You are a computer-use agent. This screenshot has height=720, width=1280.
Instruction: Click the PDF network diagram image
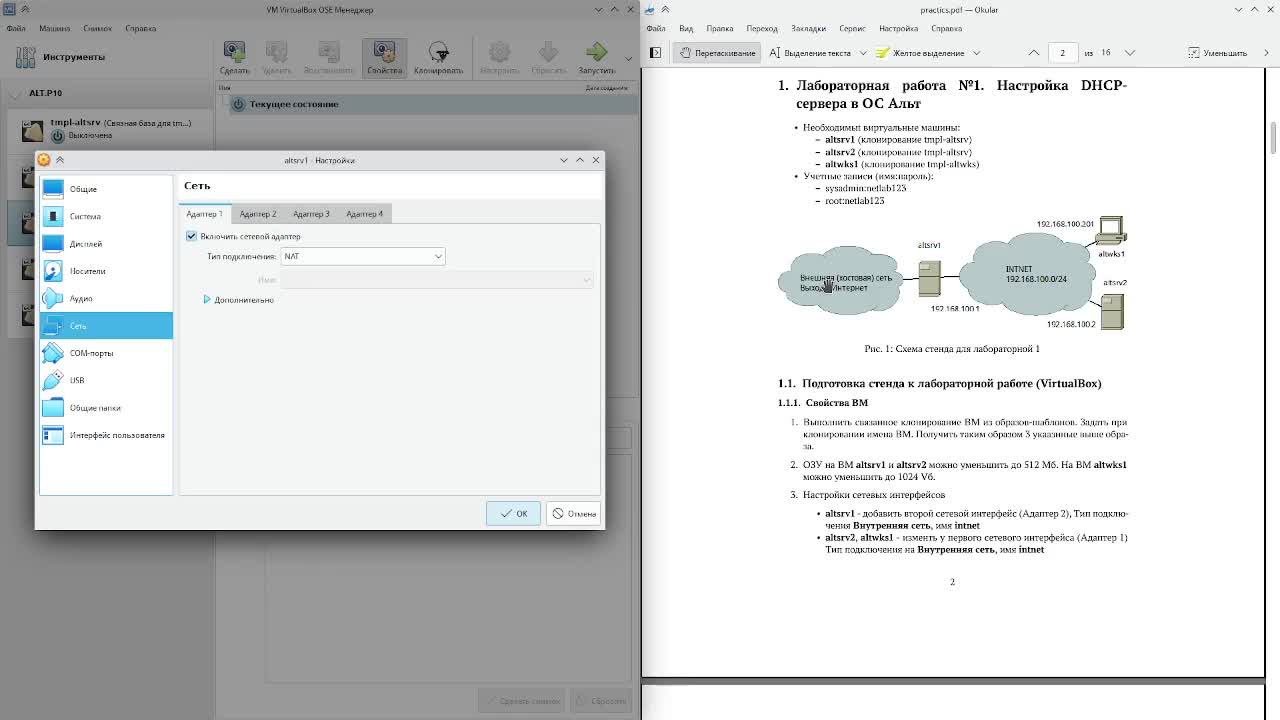tap(952, 273)
